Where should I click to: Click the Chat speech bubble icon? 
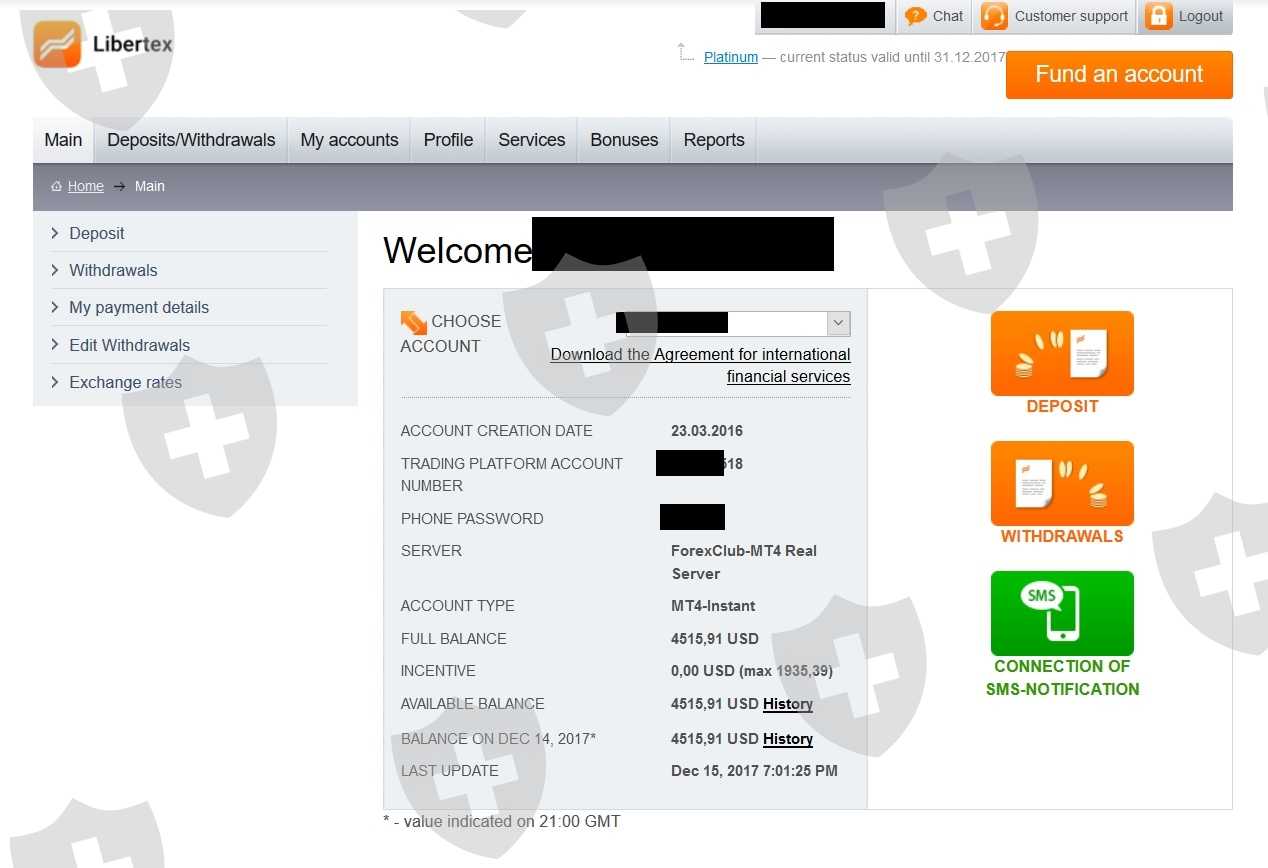point(915,16)
